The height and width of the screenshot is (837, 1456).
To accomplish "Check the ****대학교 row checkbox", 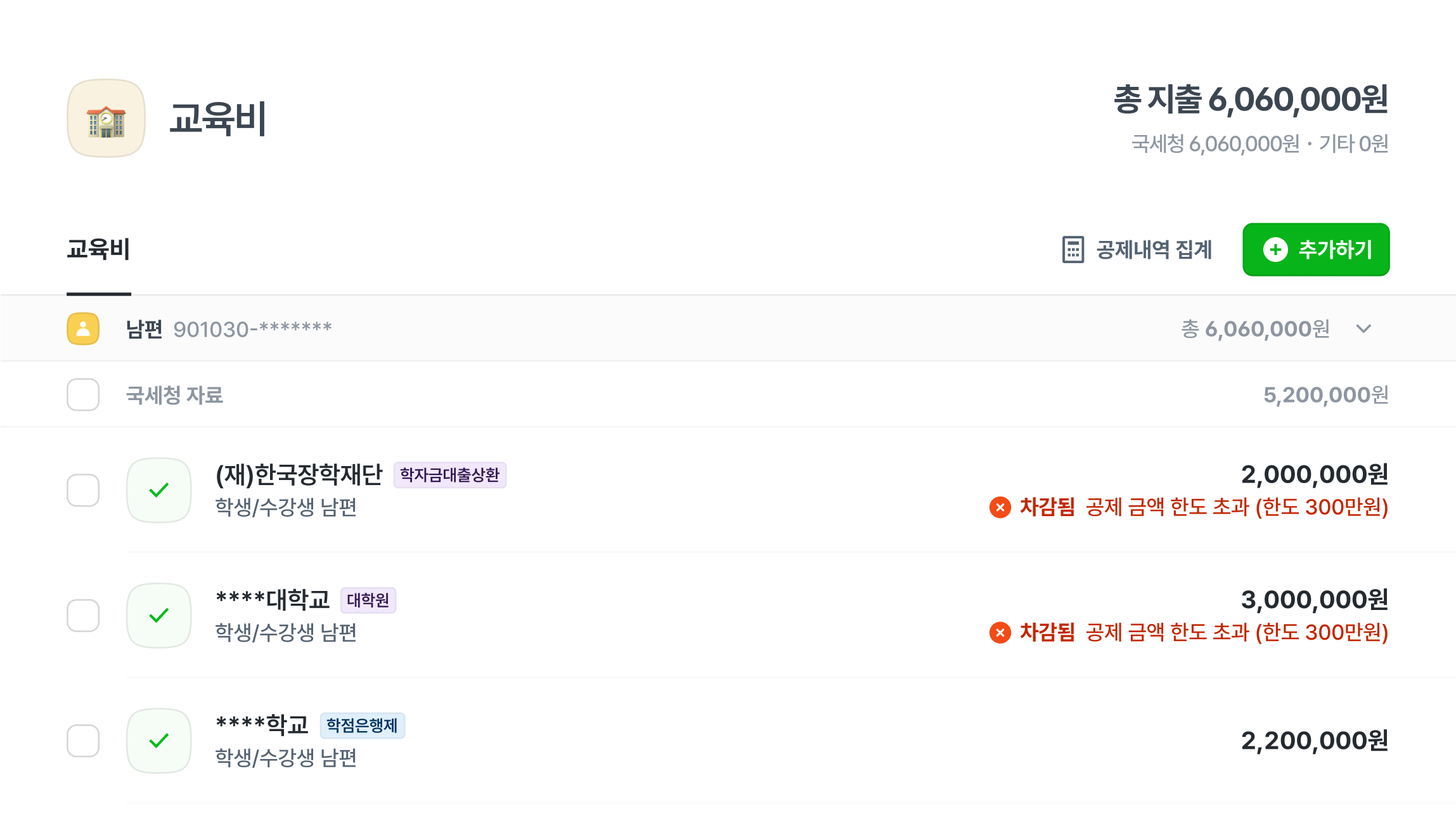I will coord(83,615).
